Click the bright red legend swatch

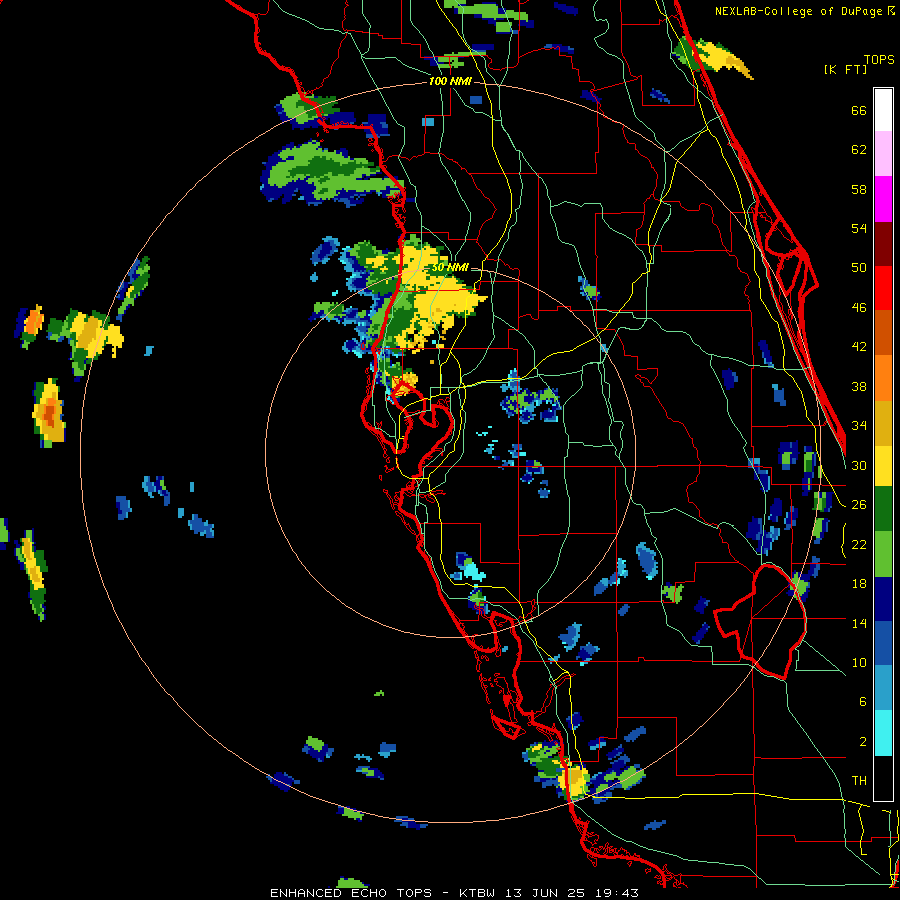tap(883, 288)
